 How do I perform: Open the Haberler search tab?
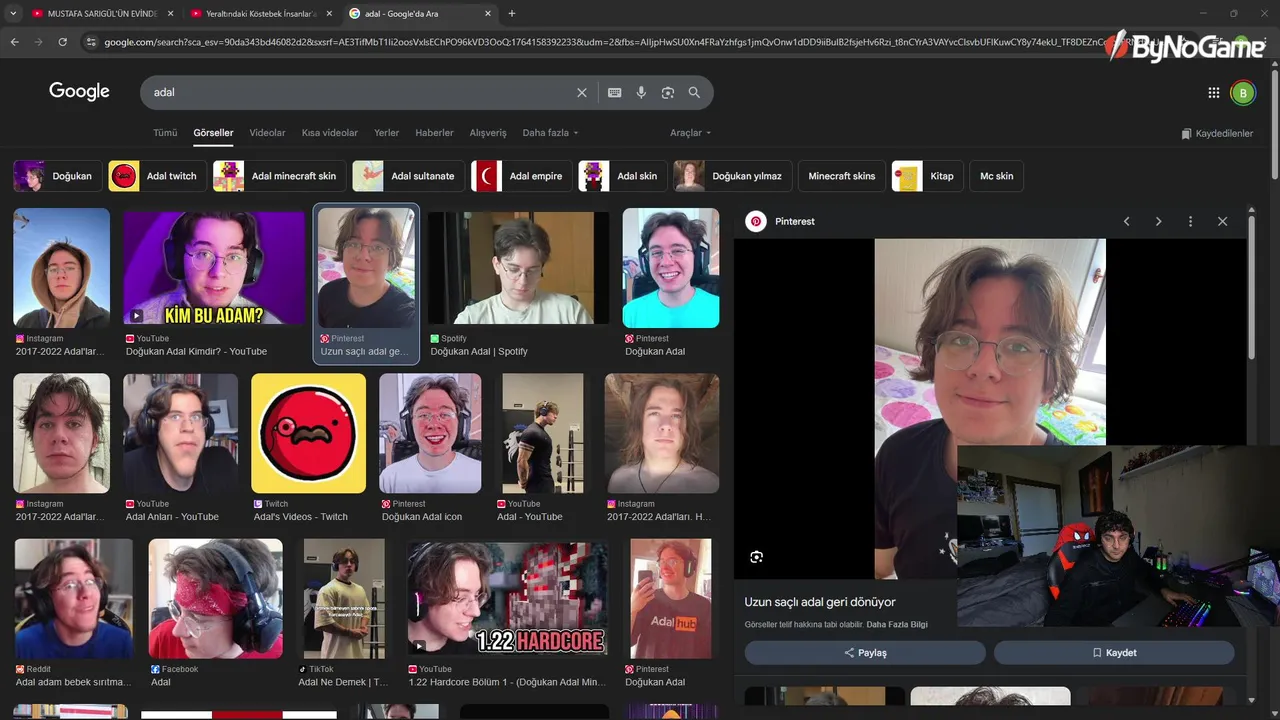[434, 133]
